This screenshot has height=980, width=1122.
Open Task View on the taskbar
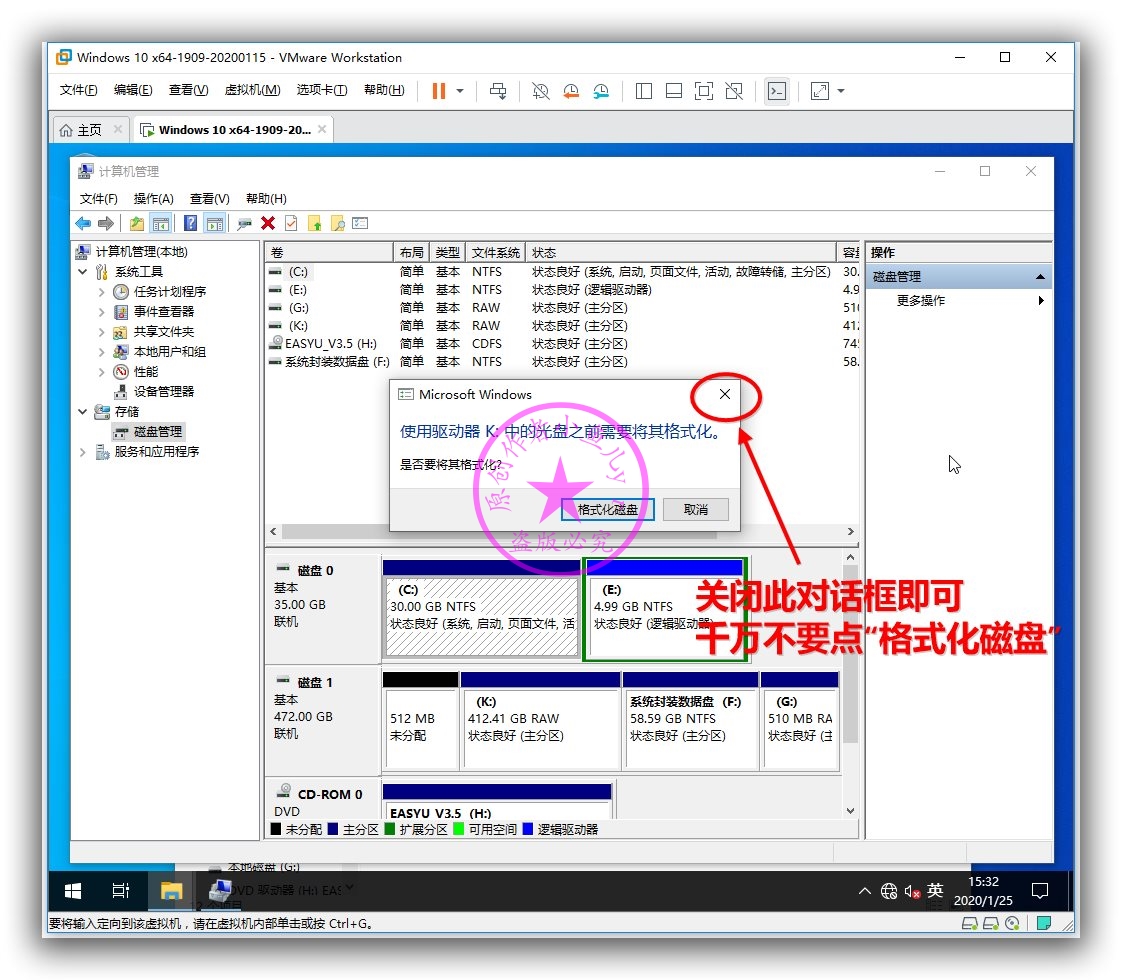[x=121, y=891]
